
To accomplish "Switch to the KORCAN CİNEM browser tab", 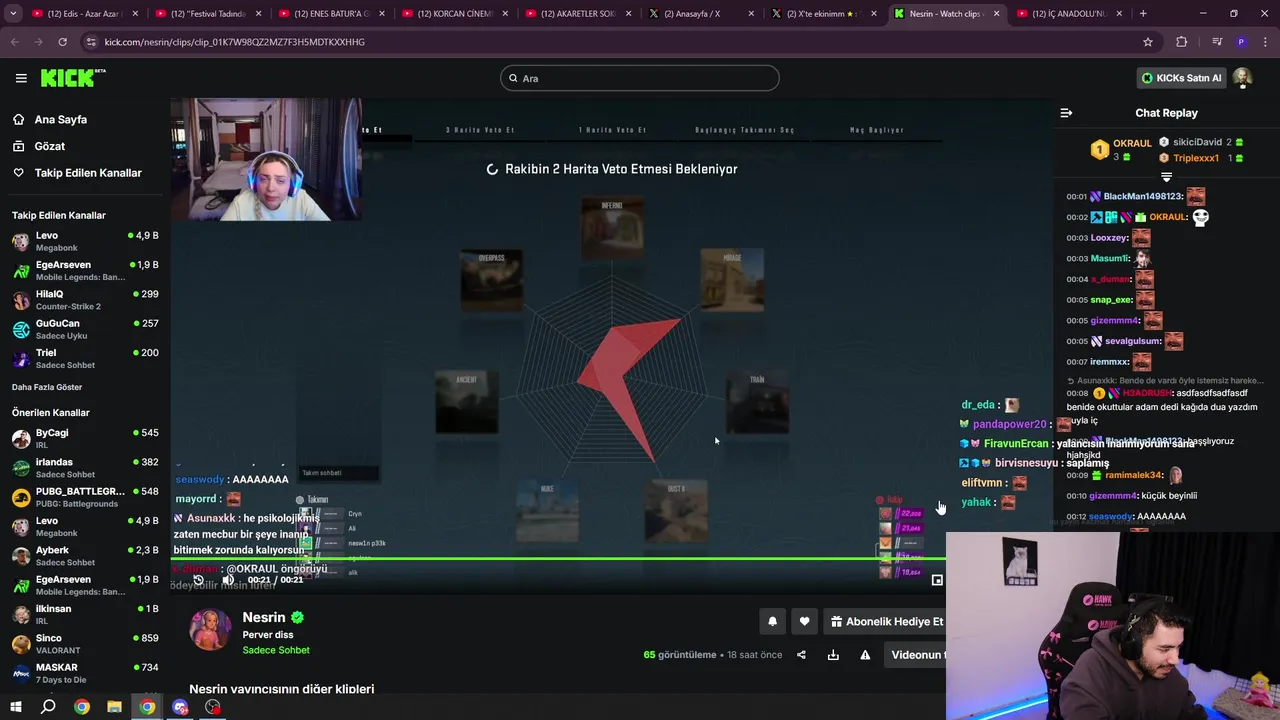I will [x=453, y=14].
